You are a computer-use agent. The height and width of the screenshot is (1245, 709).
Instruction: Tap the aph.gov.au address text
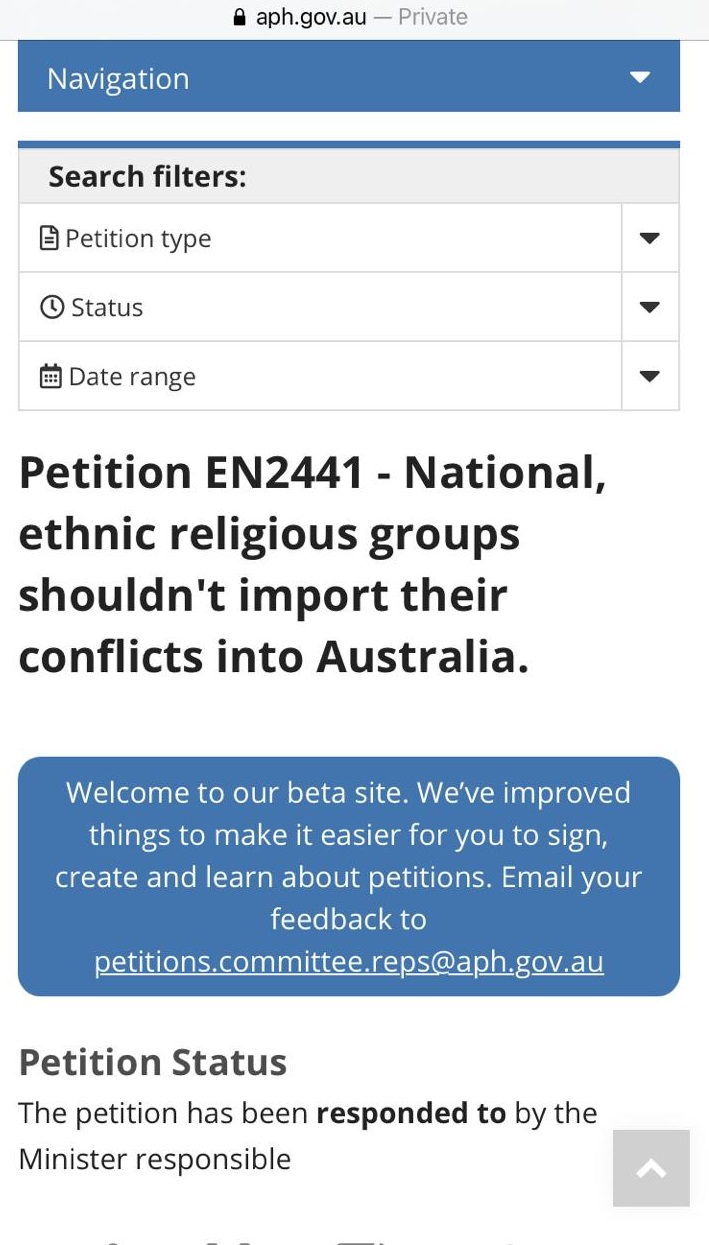tap(311, 17)
